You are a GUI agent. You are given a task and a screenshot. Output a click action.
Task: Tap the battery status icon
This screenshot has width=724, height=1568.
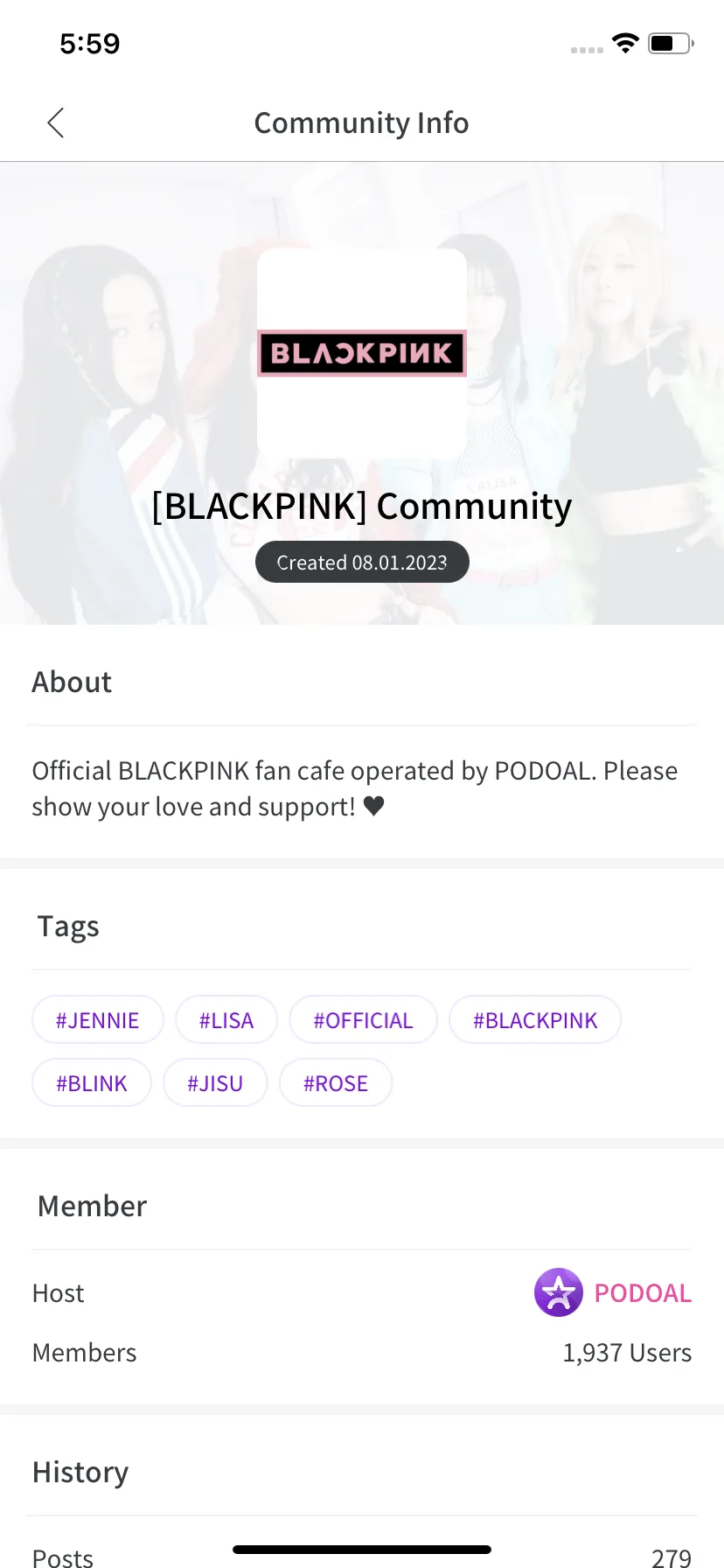(x=670, y=43)
